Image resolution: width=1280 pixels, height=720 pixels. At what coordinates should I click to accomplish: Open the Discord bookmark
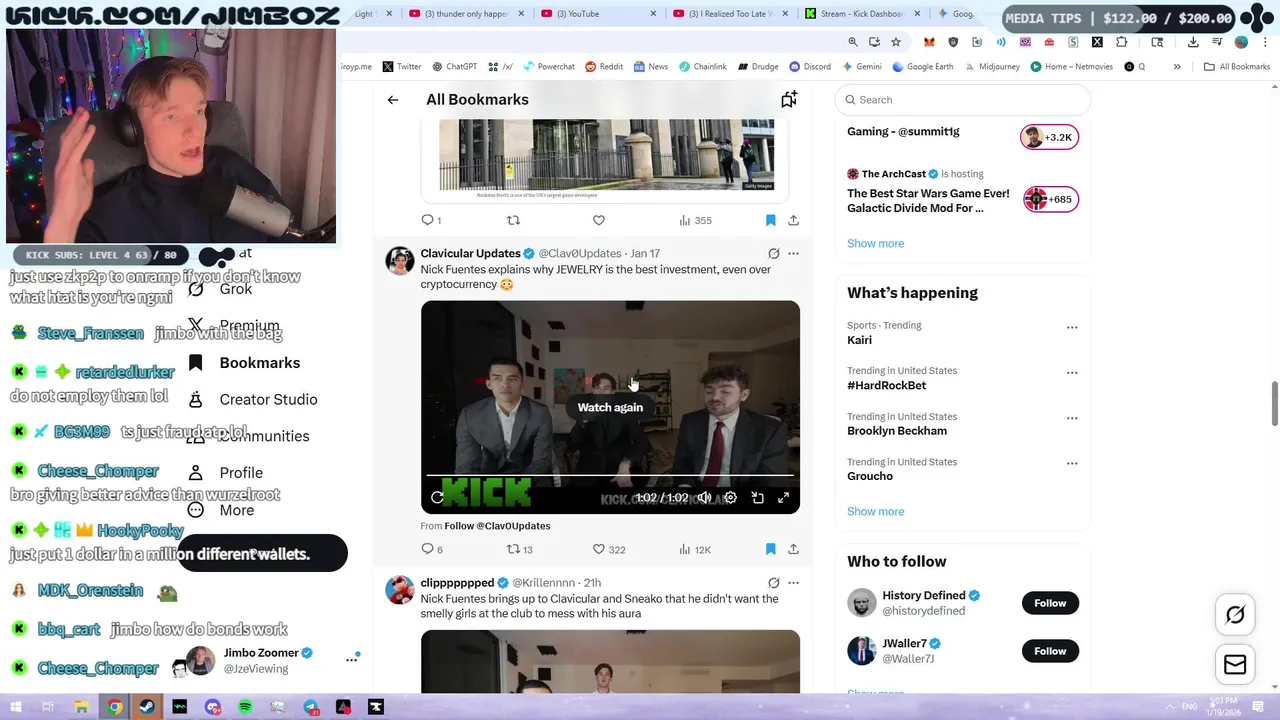(809, 67)
